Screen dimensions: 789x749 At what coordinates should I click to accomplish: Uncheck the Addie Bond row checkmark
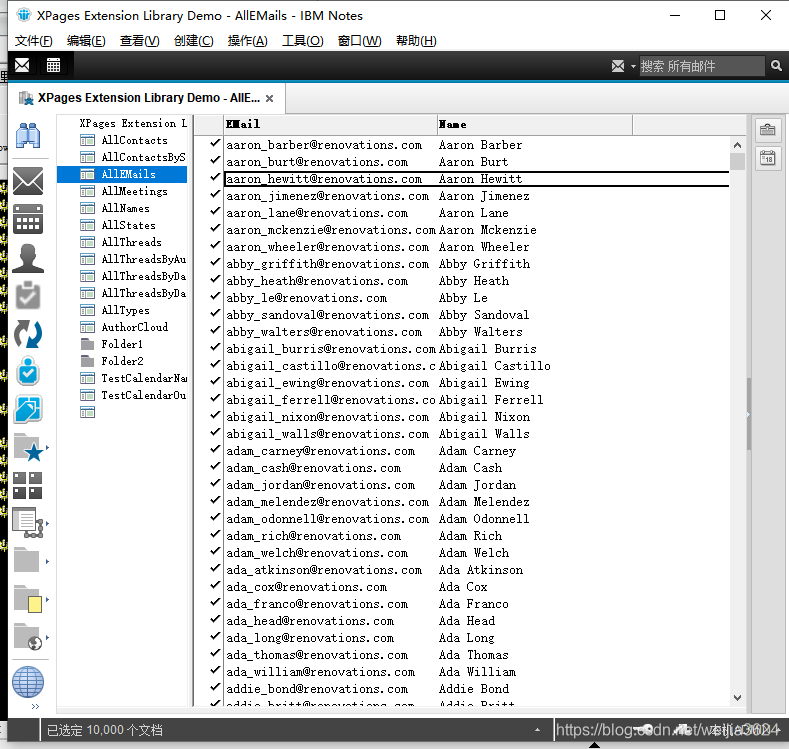215,687
